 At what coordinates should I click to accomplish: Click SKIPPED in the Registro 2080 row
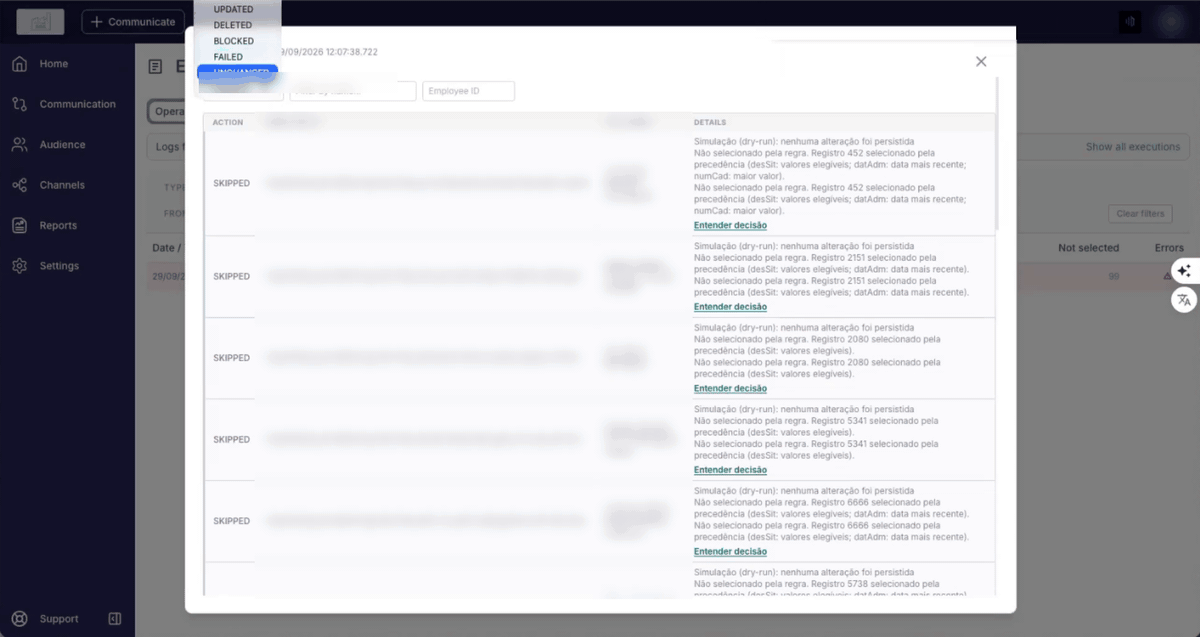(232, 358)
